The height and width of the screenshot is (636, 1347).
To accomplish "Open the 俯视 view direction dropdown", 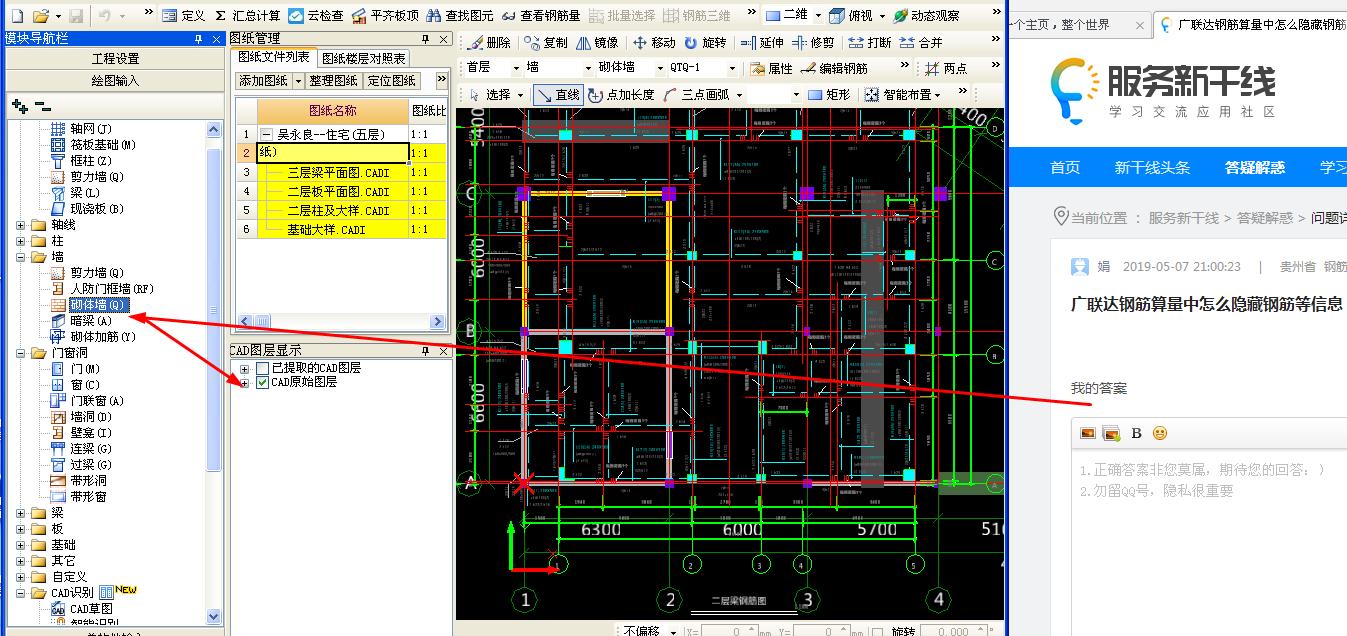I will (x=883, y=16).
